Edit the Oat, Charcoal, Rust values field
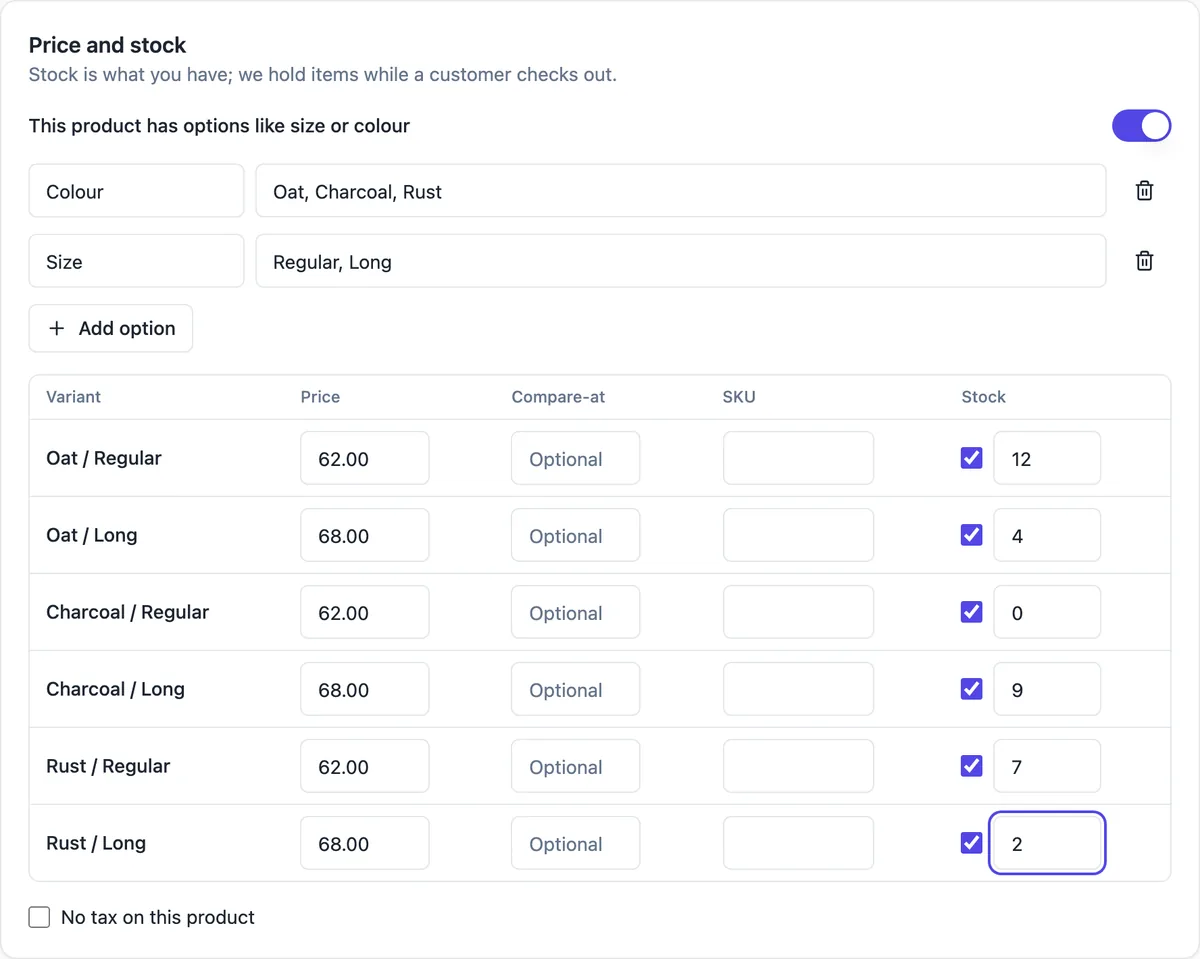 681,191
